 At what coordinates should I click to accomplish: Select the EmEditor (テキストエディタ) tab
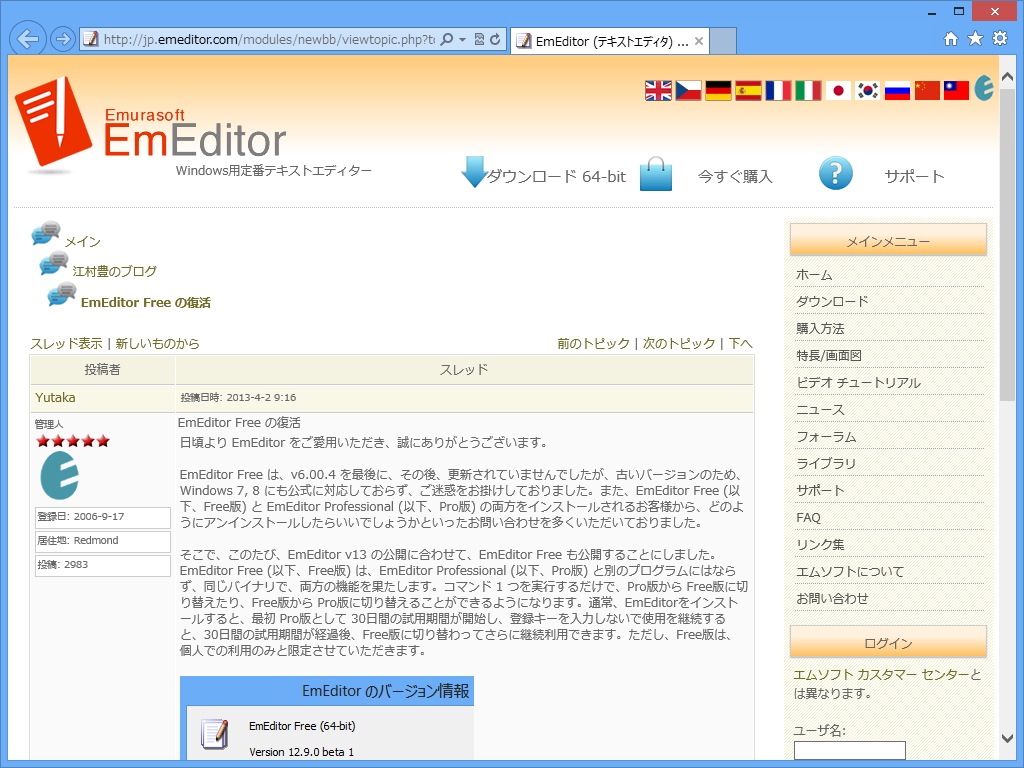coord(609,41)
